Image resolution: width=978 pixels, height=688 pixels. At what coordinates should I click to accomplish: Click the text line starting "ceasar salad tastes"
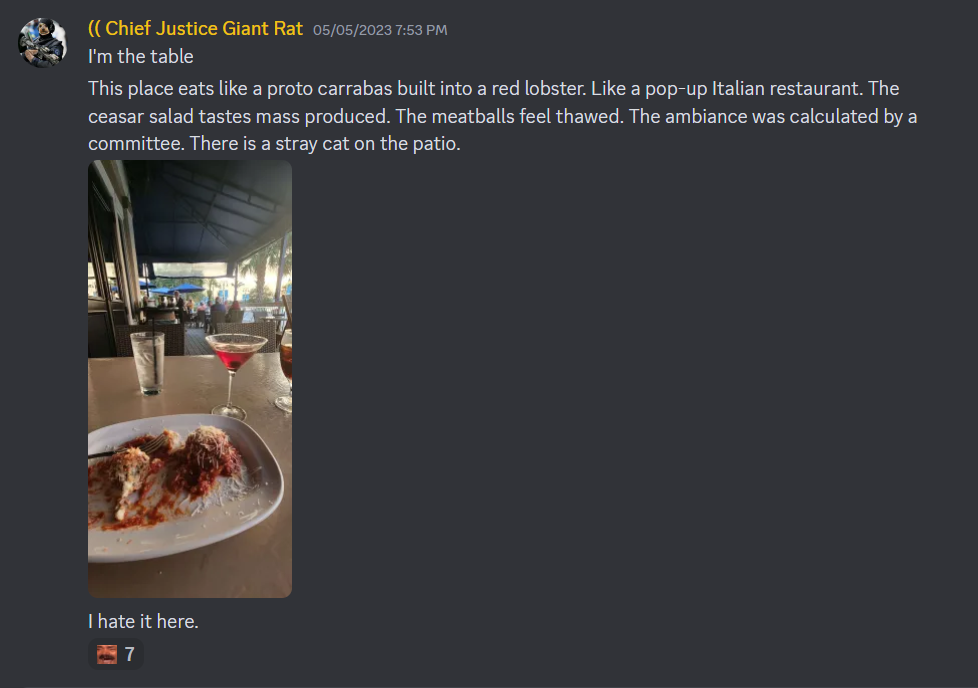click(x=503, y=117)
